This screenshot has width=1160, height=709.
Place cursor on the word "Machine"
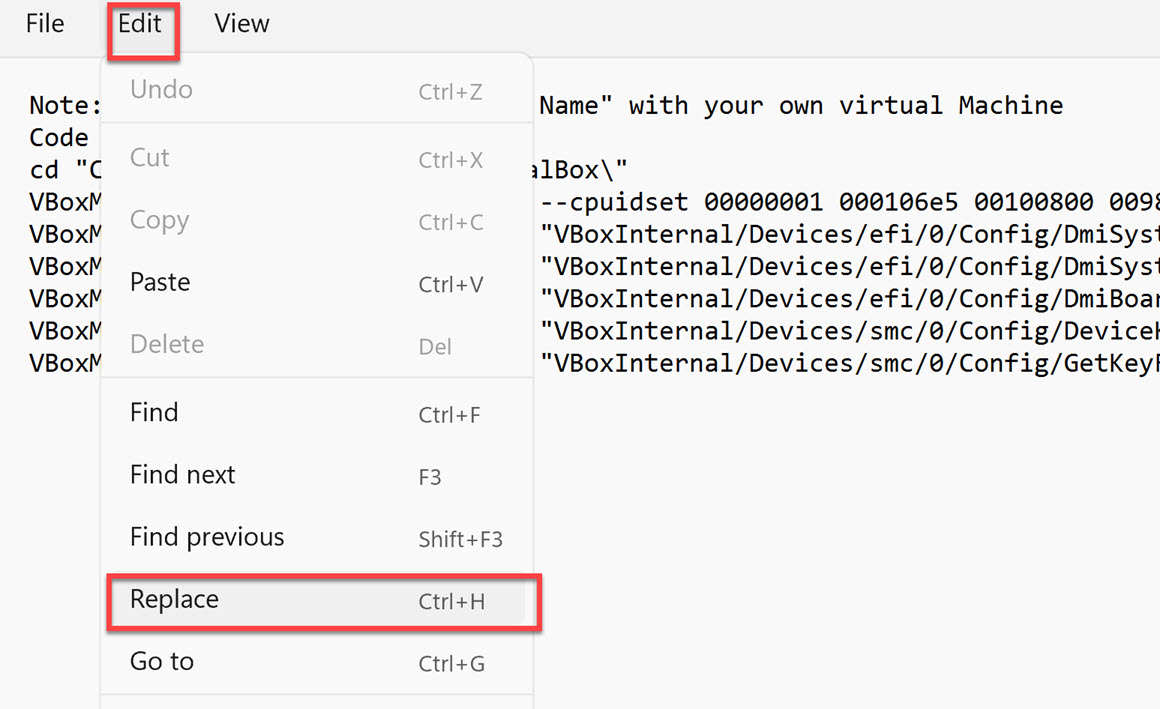[x=1010, y=105]
